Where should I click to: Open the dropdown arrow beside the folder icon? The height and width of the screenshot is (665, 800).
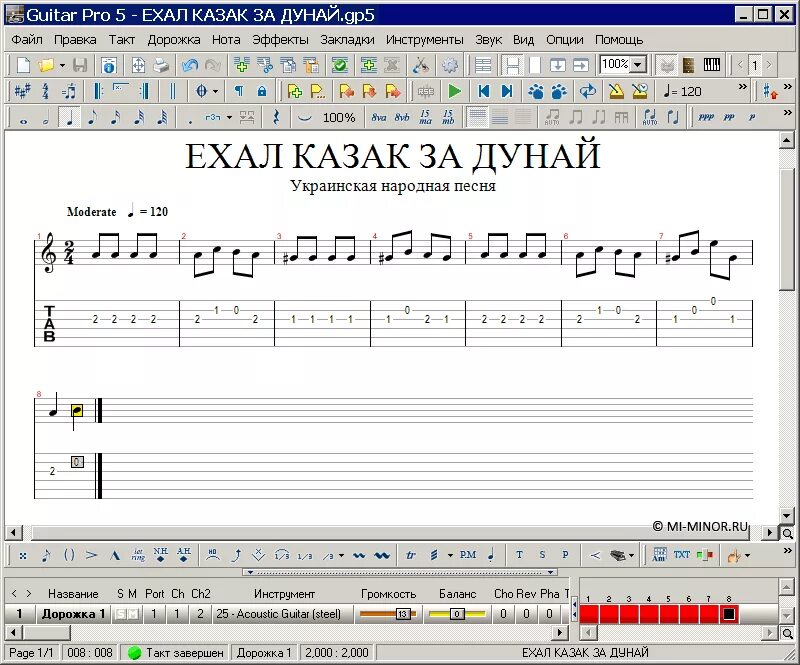point(62,65)
